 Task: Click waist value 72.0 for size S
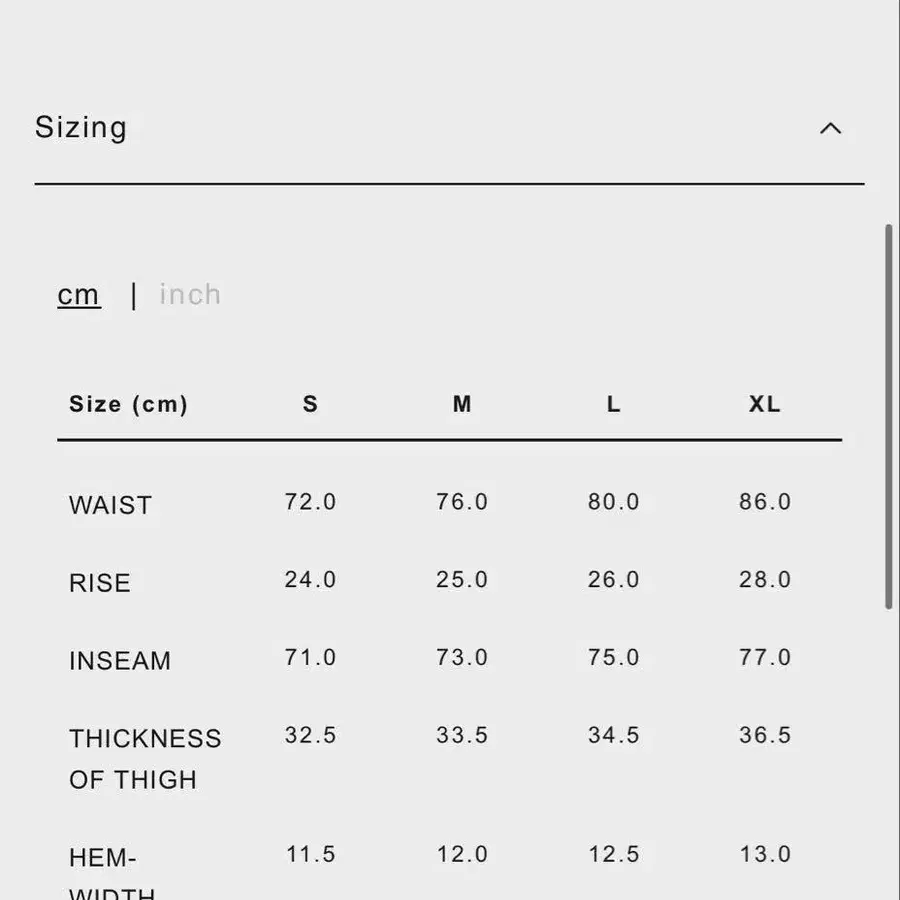click(x=310, y=502)
